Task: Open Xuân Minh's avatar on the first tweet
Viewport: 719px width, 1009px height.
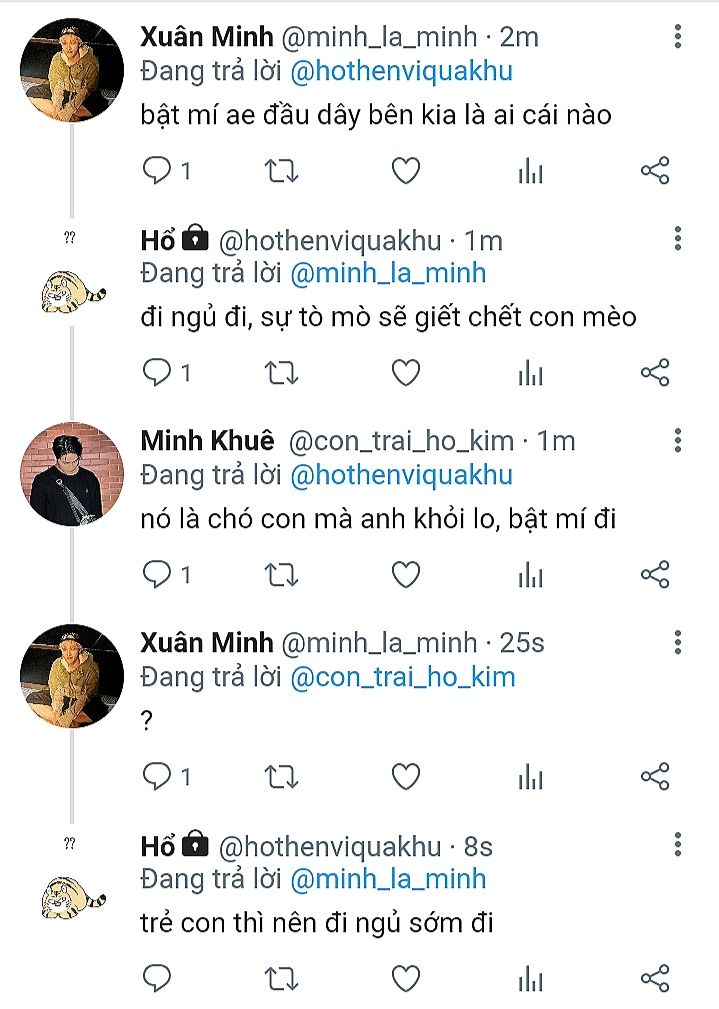Action: pos(72,72)
